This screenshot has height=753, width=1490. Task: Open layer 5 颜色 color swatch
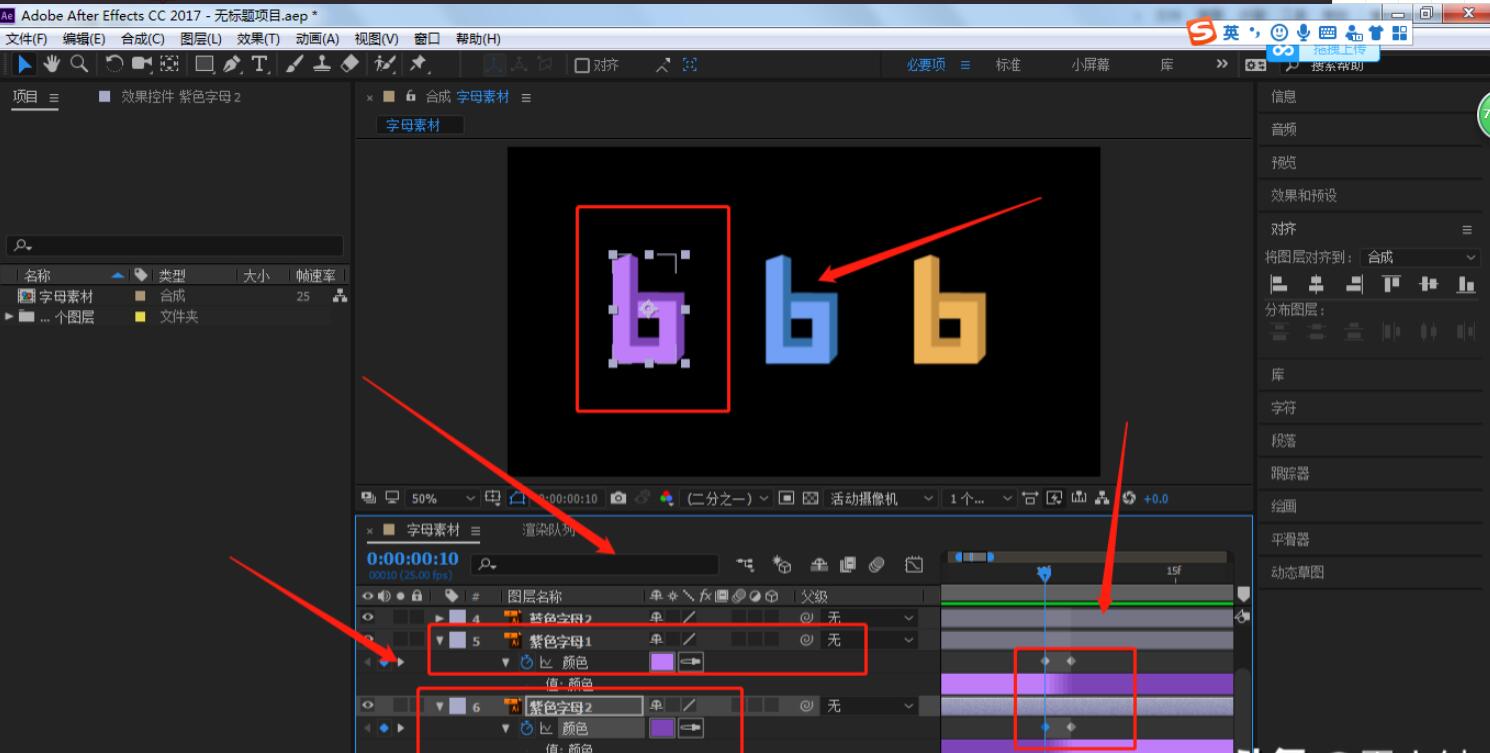pos(662,662)
